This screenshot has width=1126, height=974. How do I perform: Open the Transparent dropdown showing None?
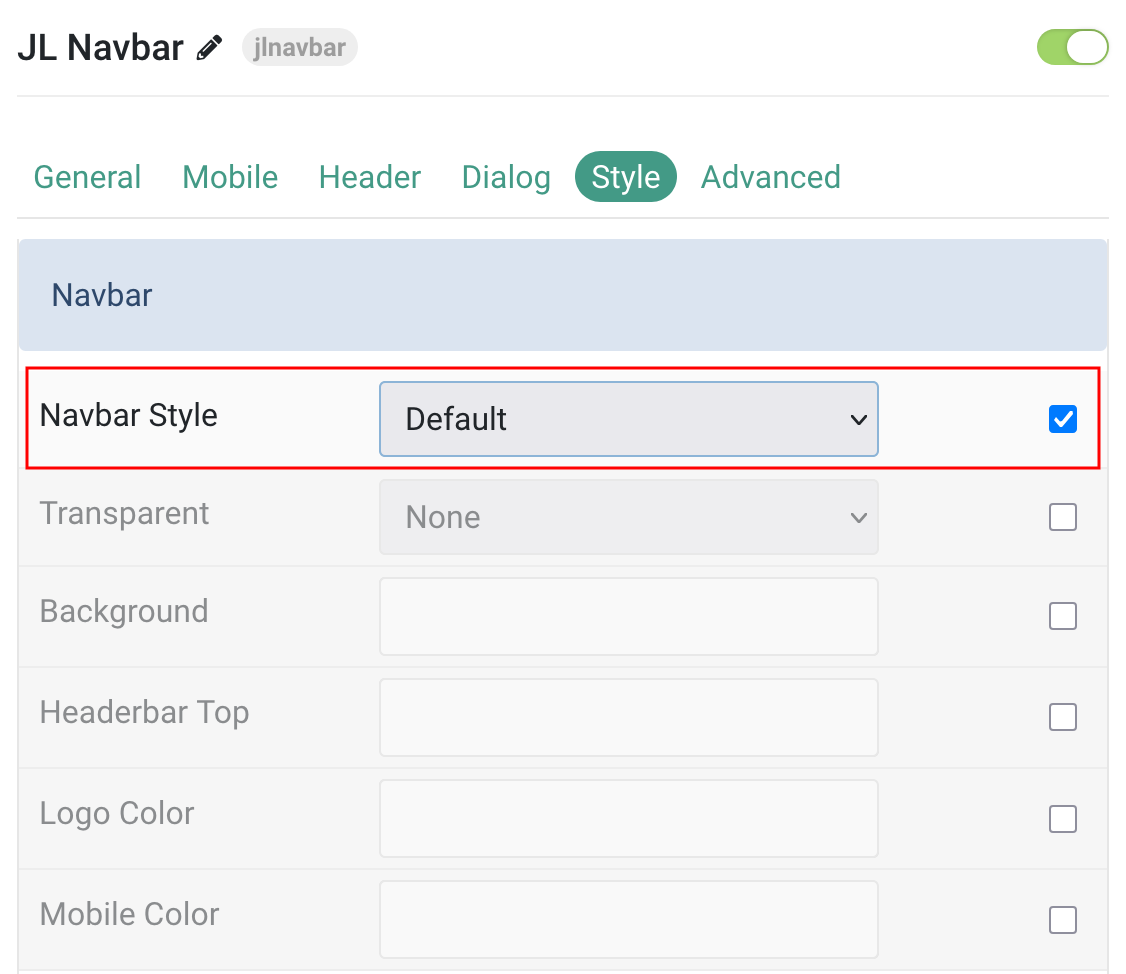click(628, 517)
